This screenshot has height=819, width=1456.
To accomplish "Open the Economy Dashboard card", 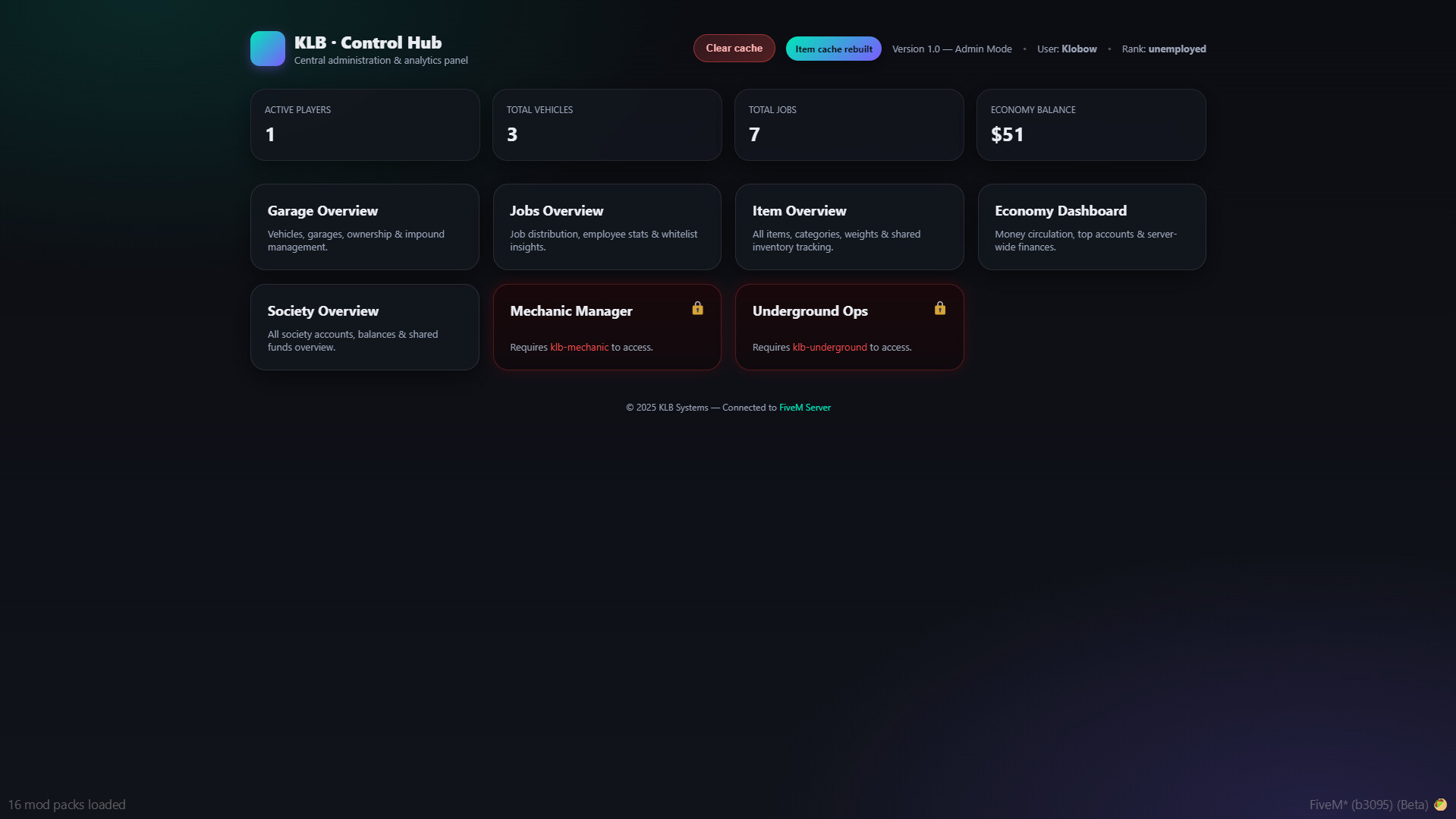I will click(x=1091, y=227).
